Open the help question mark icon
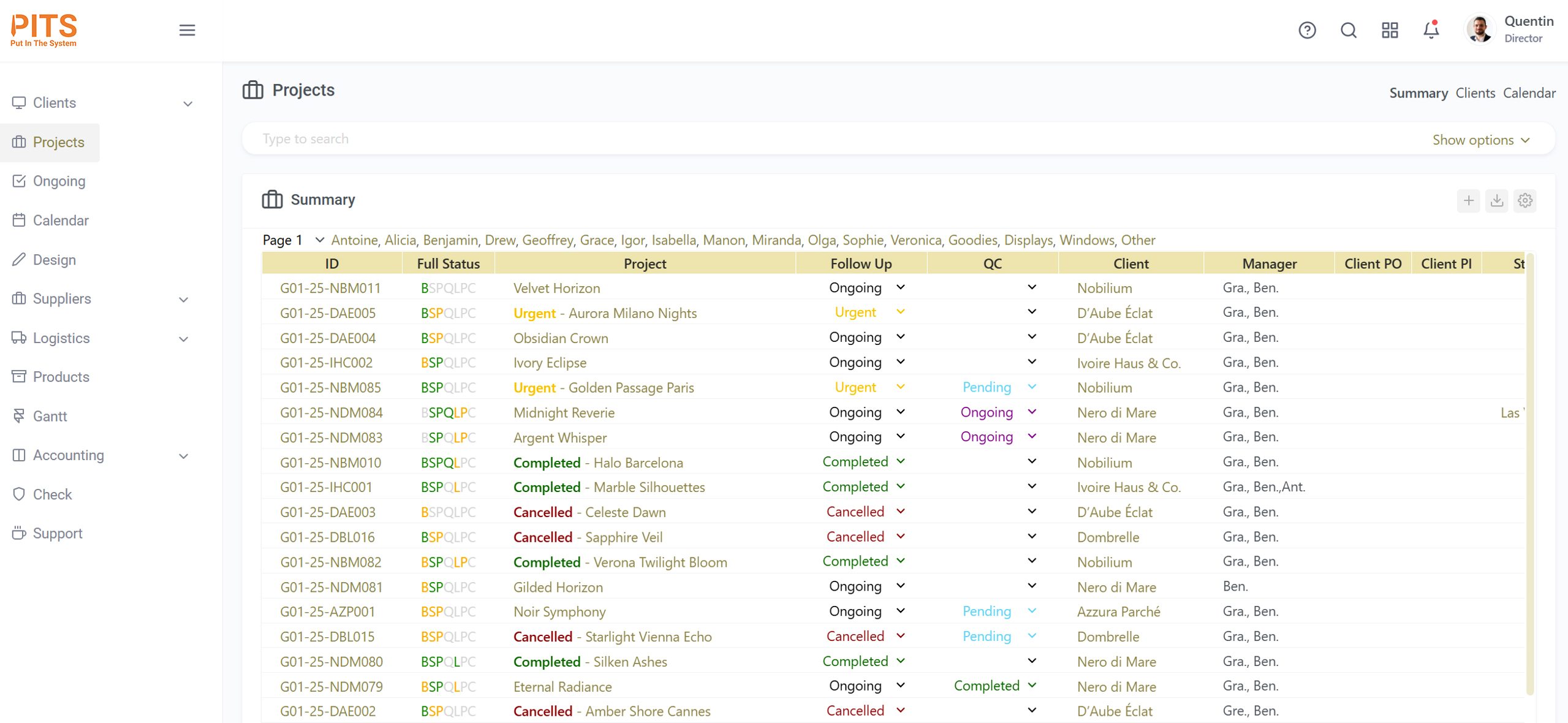Viewport: 1568px width, 723px height. [1306, 30]
